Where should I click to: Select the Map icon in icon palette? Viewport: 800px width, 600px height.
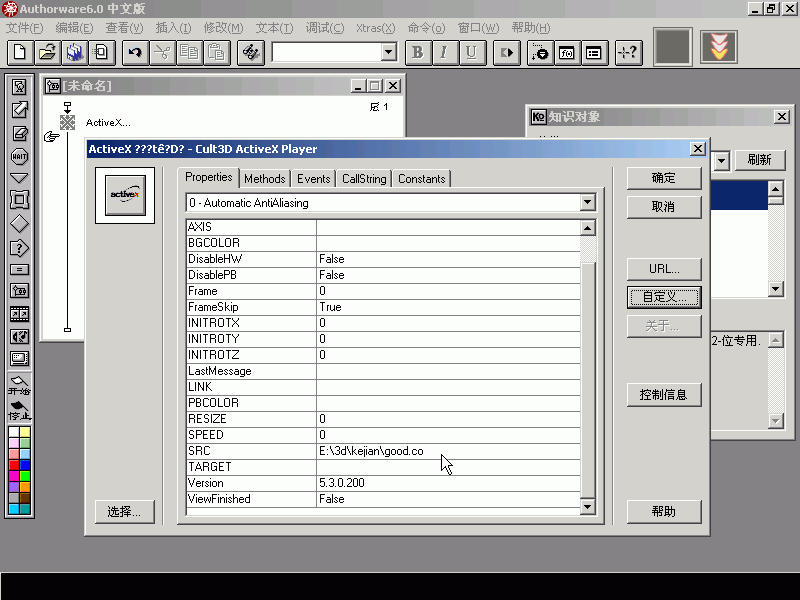click(x=19, y=291)
